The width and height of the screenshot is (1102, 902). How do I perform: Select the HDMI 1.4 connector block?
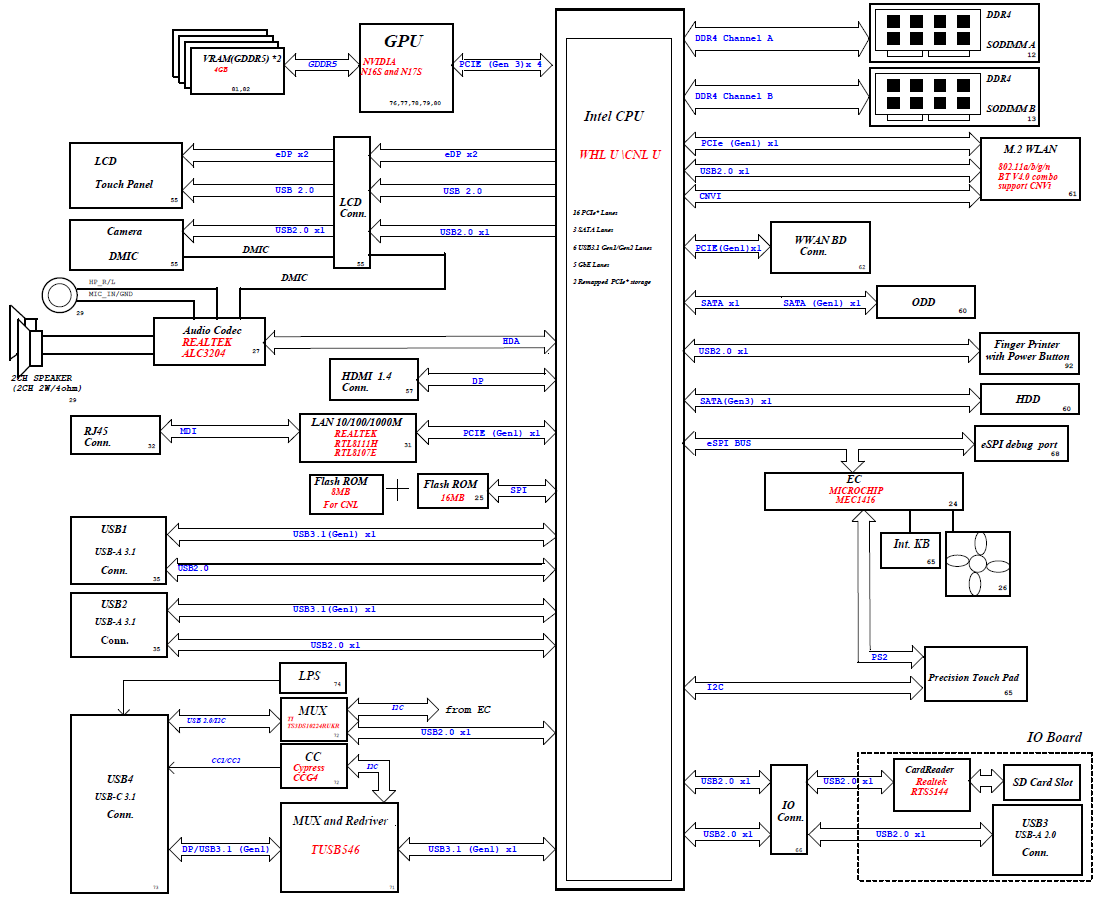pos(373,381)
